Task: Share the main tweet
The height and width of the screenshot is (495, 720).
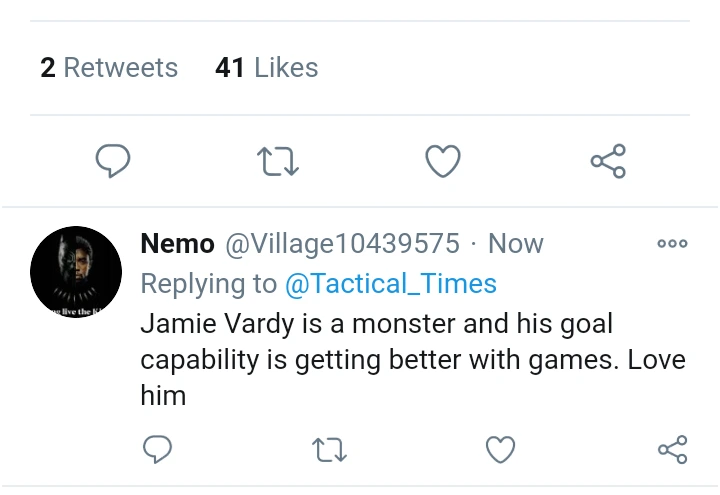Action: 607,161
